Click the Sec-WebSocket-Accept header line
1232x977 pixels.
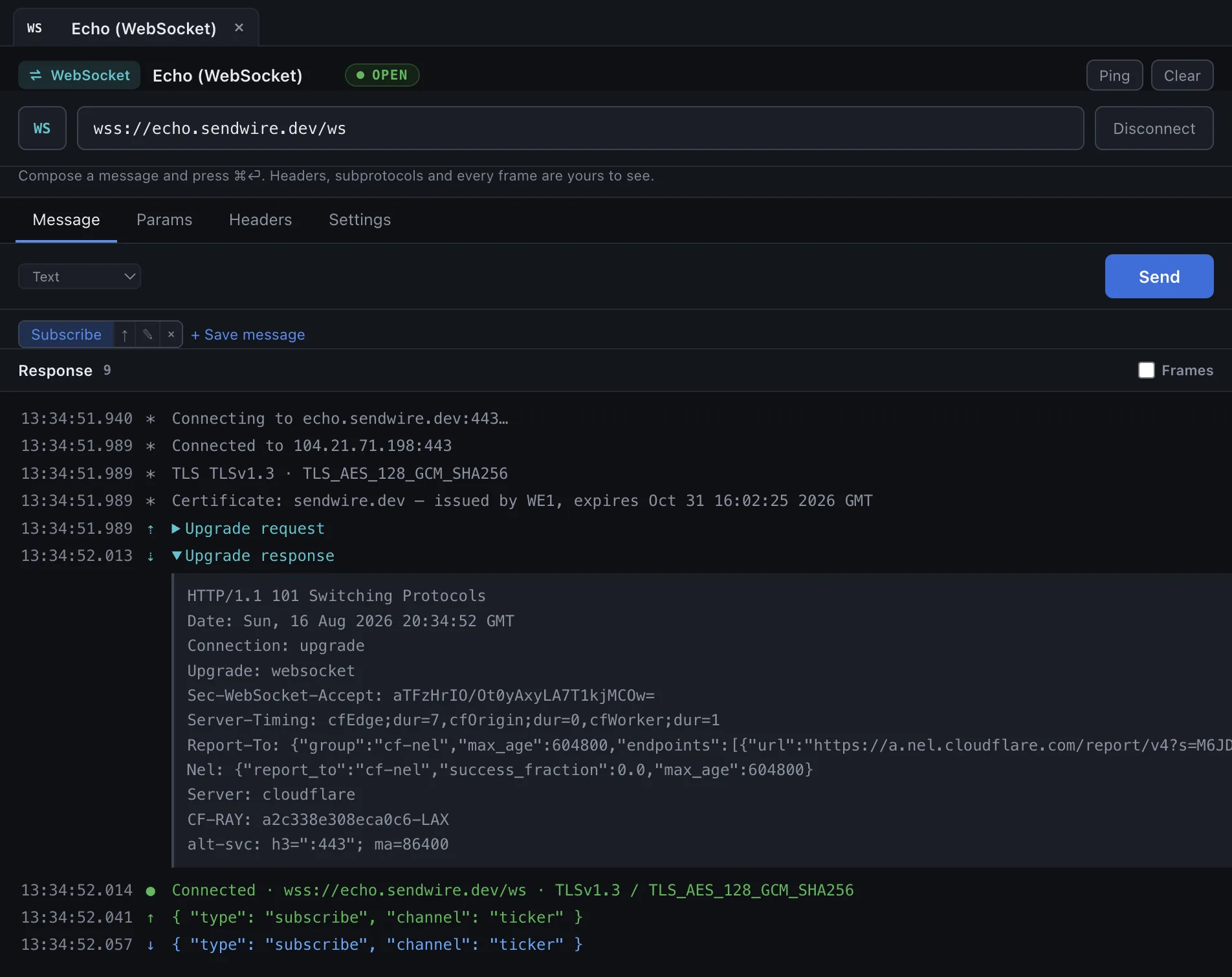pos(421,696)
